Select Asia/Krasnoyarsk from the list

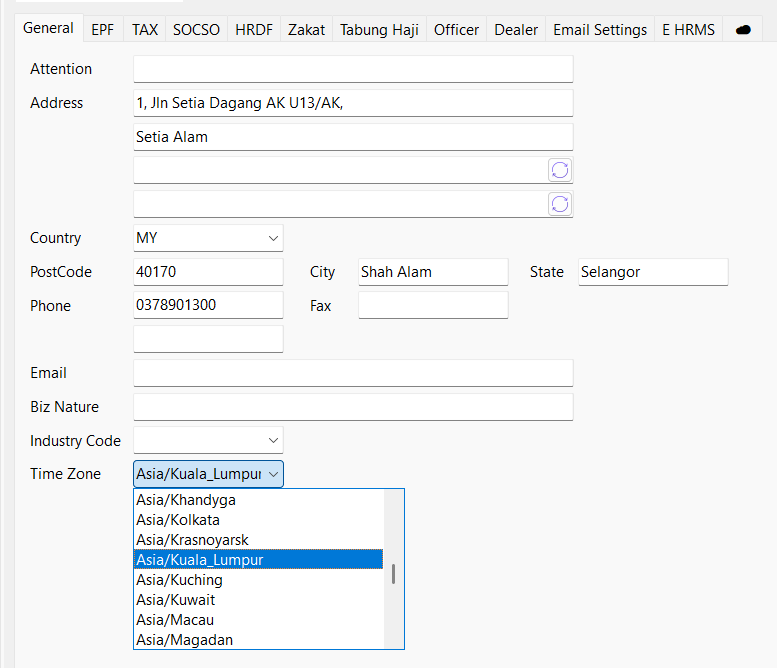point(192,540)
